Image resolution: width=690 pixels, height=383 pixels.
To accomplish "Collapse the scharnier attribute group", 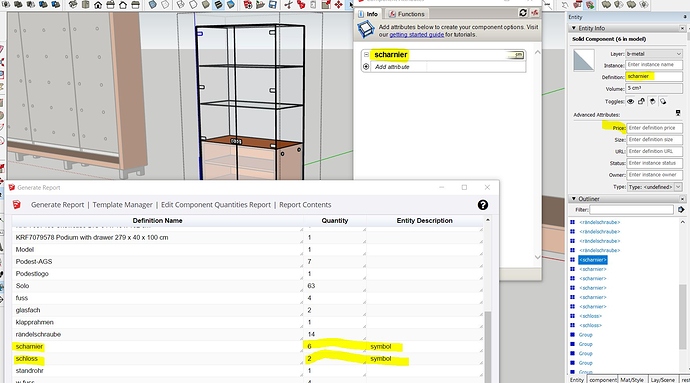I will click(366, 55).
